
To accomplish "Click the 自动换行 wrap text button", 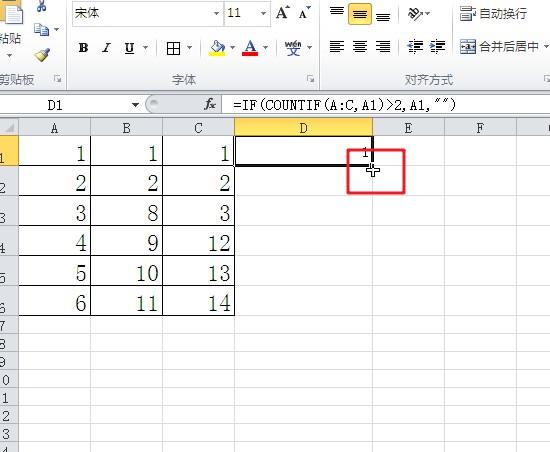I will (x=494, y=14).
